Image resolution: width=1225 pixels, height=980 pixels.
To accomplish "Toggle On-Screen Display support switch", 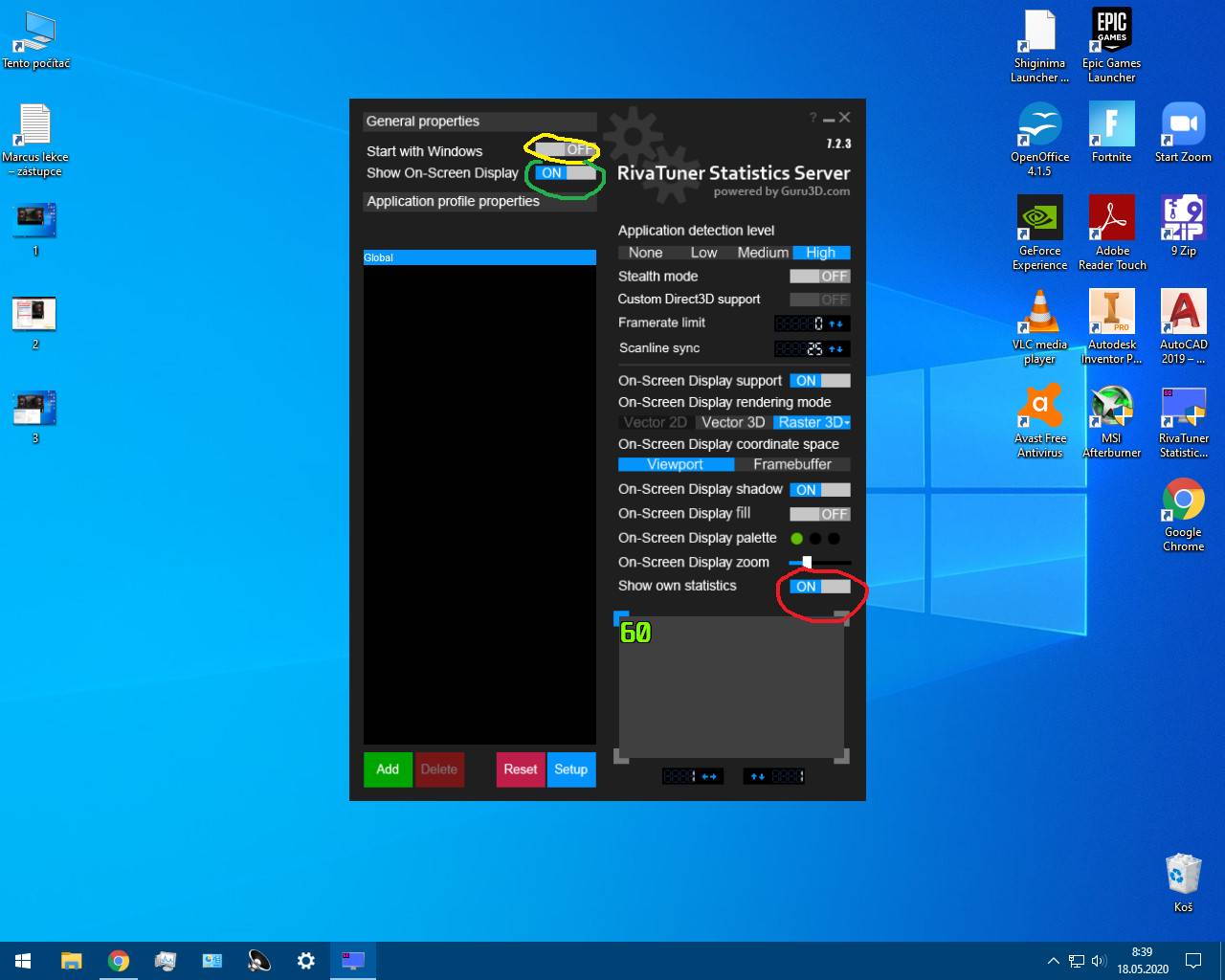I will click(820, 381).
